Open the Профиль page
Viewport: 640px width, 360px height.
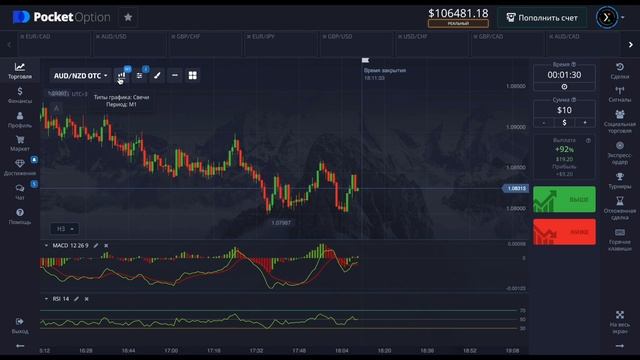[20, 120]
